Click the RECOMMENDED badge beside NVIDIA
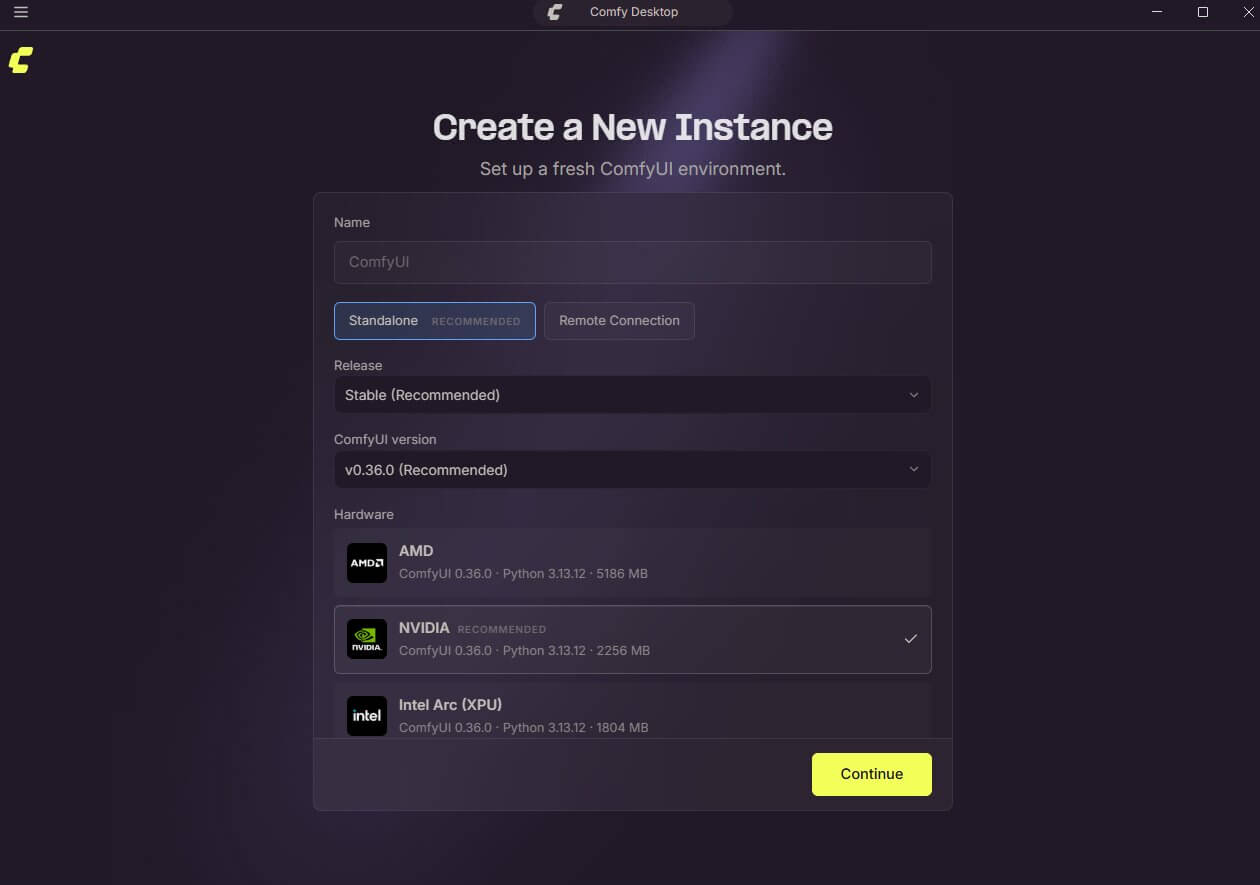 502,630
